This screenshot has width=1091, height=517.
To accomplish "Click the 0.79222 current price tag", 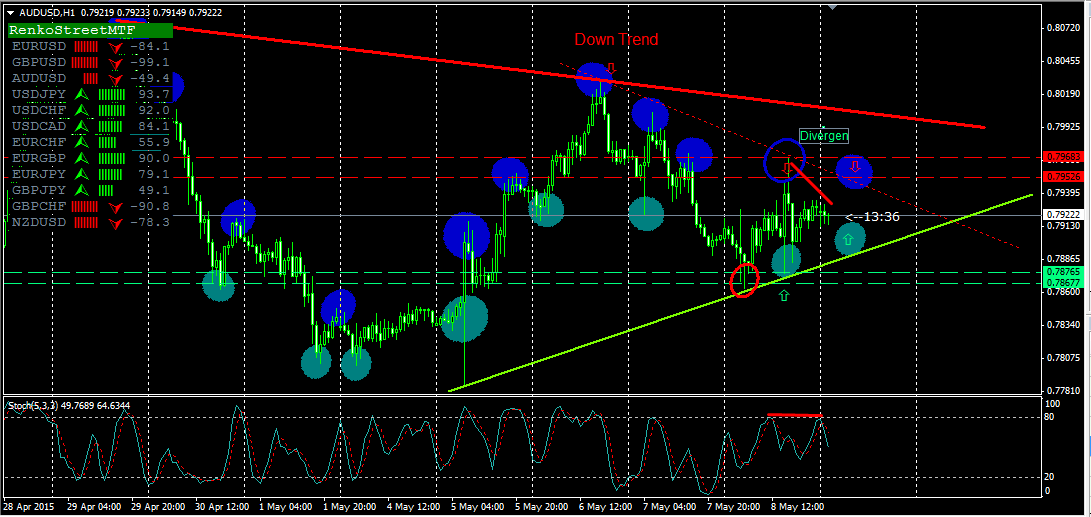I will click(1061, 215).
